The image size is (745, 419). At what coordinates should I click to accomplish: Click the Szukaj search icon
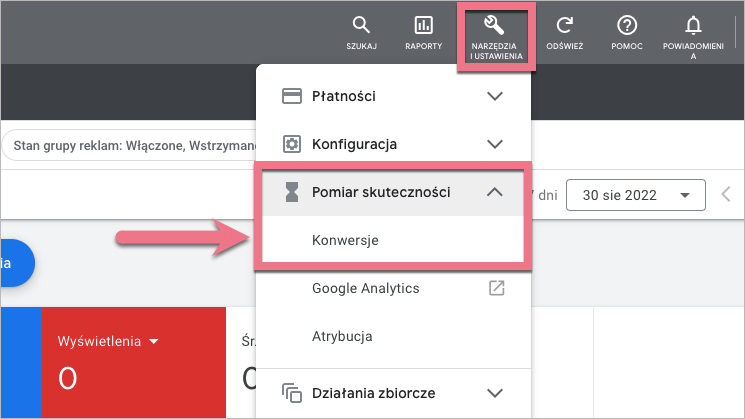click(362, 25)
